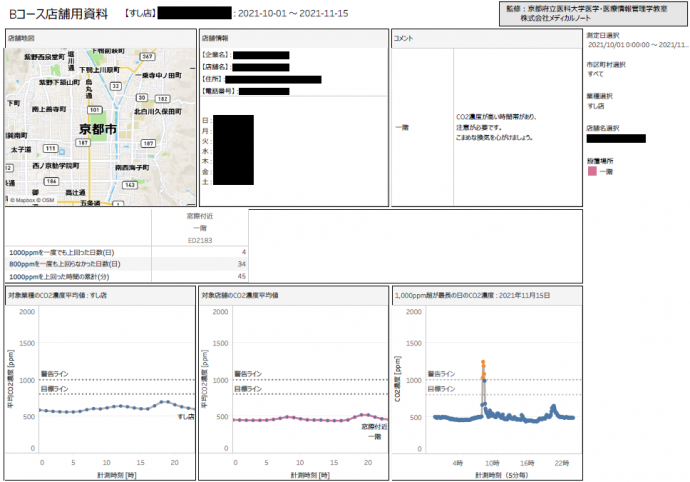
Task: Open the 業種選択 filter showing すし店
Action: pos(595,106)
